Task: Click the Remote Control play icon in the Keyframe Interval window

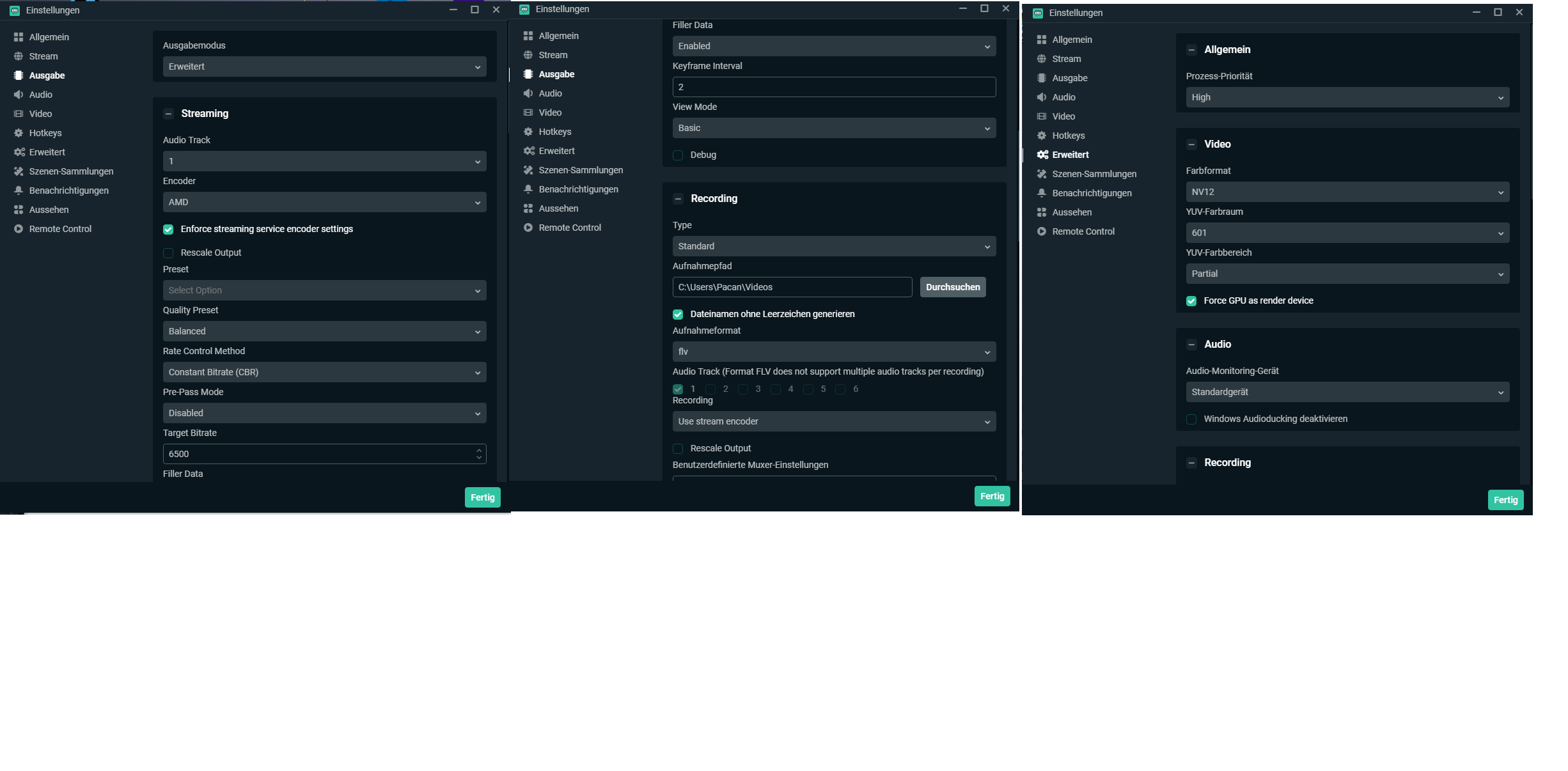Action: coord(528,228)
